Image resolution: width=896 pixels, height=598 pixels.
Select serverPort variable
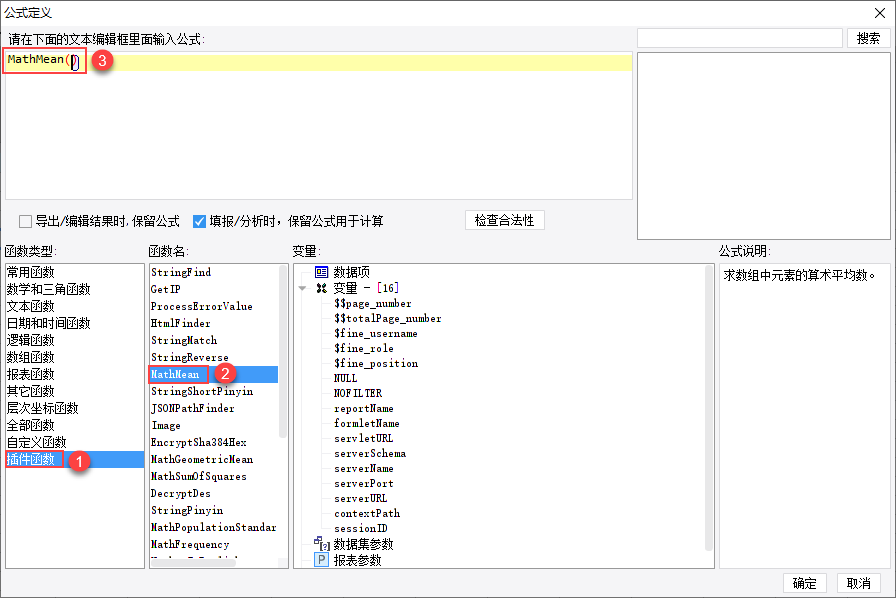pyautogui.click(x=363, y=483)
